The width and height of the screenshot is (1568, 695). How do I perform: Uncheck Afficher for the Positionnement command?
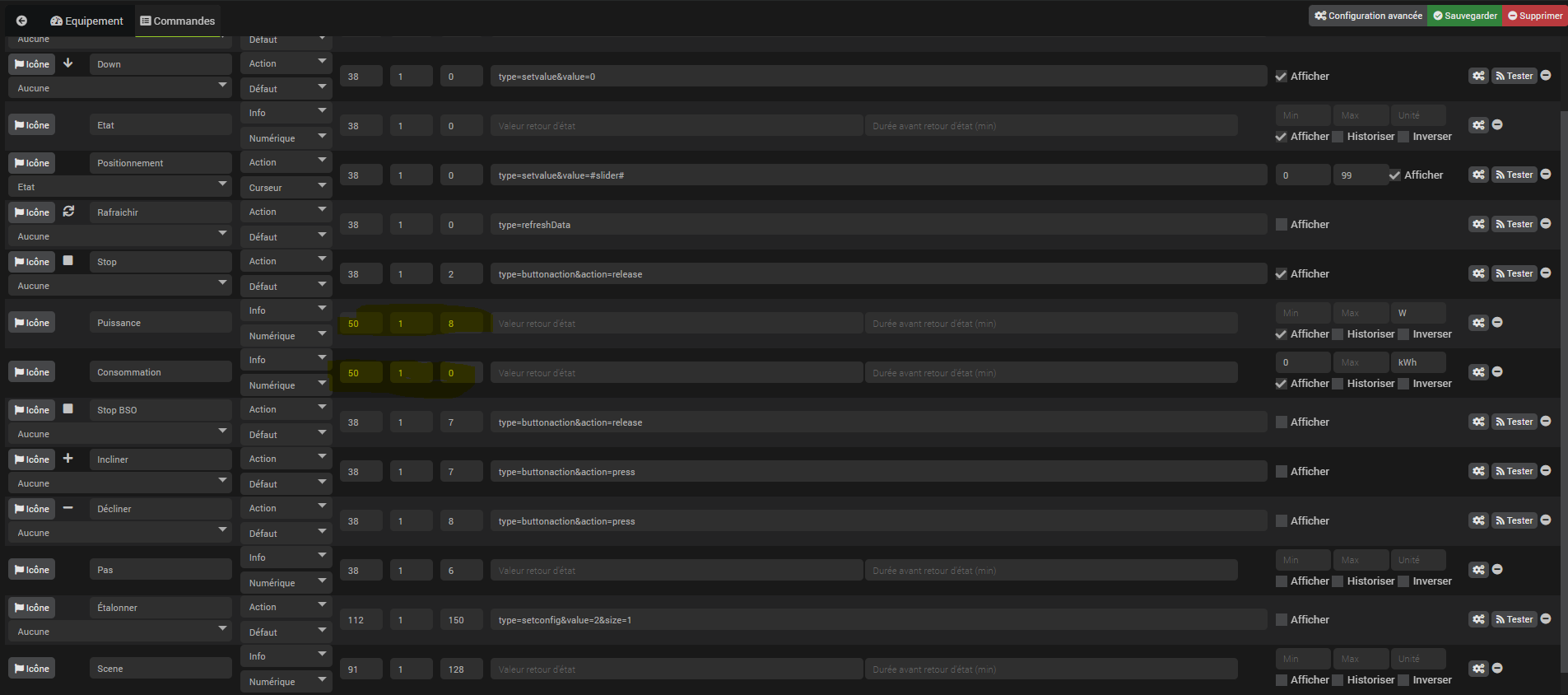[x=1394, y=175]
